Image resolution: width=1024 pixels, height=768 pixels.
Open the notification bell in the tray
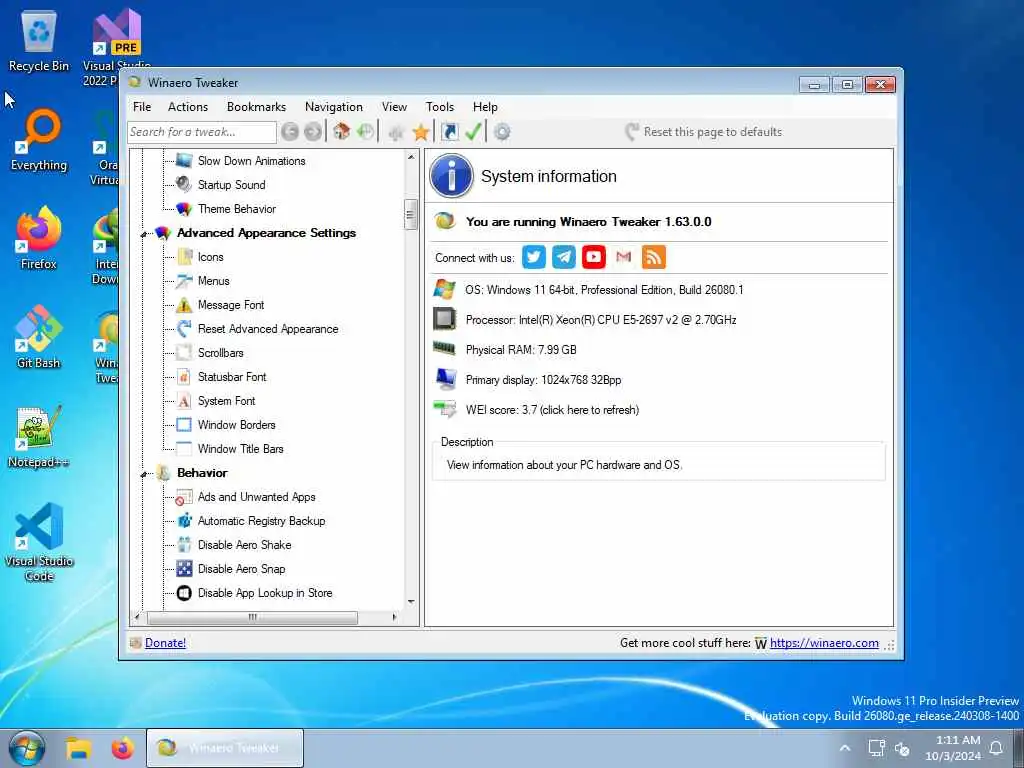997,748
